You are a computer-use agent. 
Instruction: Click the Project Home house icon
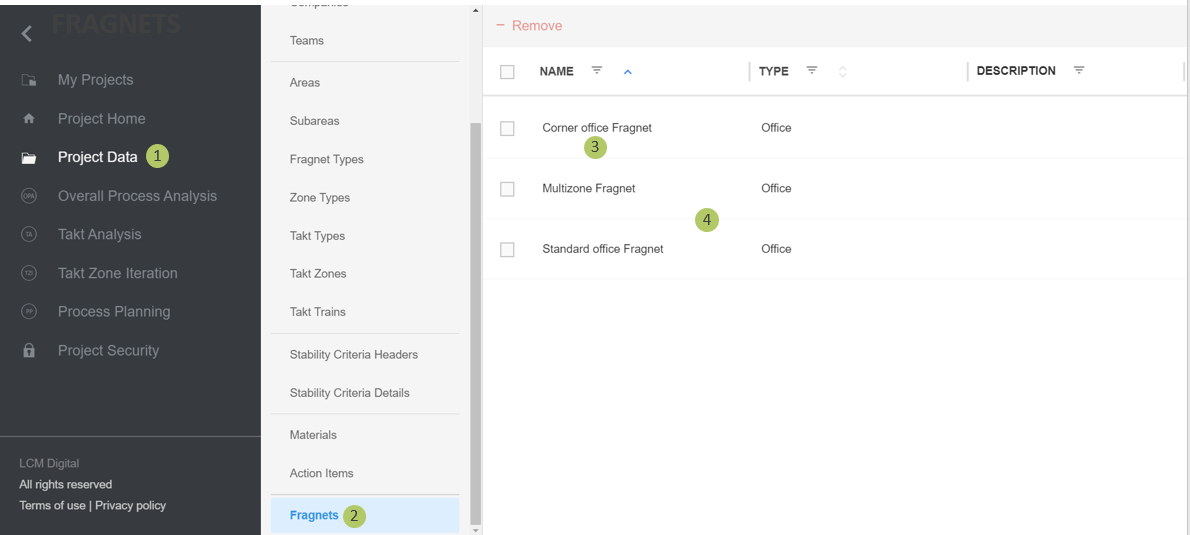[x=29, y=119]
